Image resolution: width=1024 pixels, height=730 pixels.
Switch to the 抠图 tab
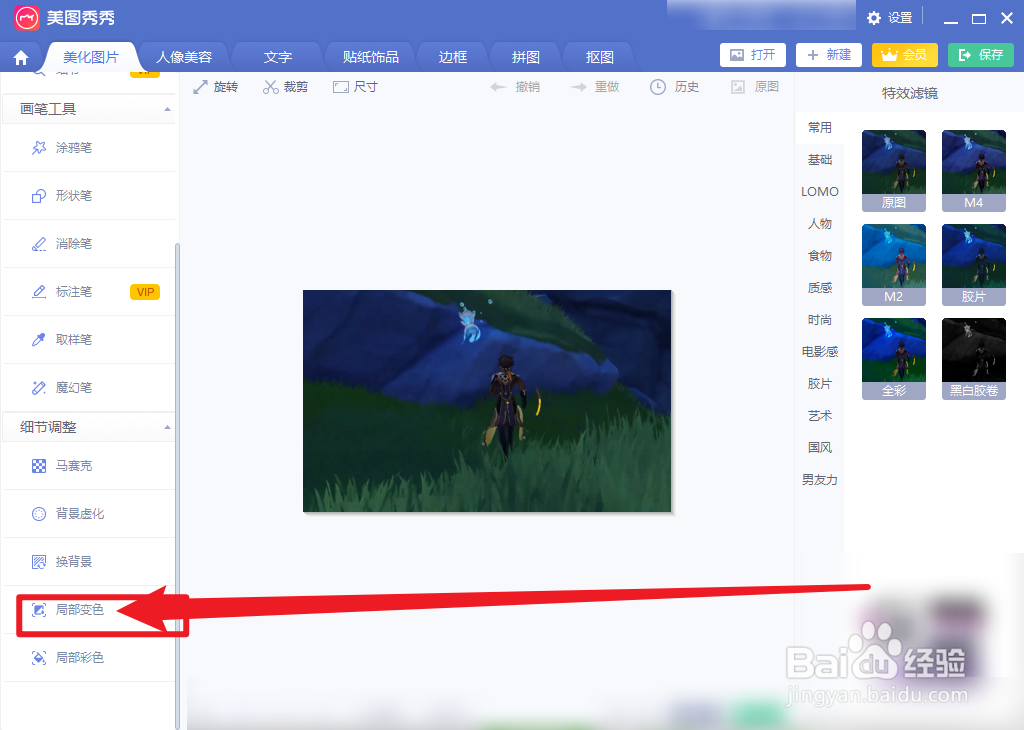coord(600,57)
